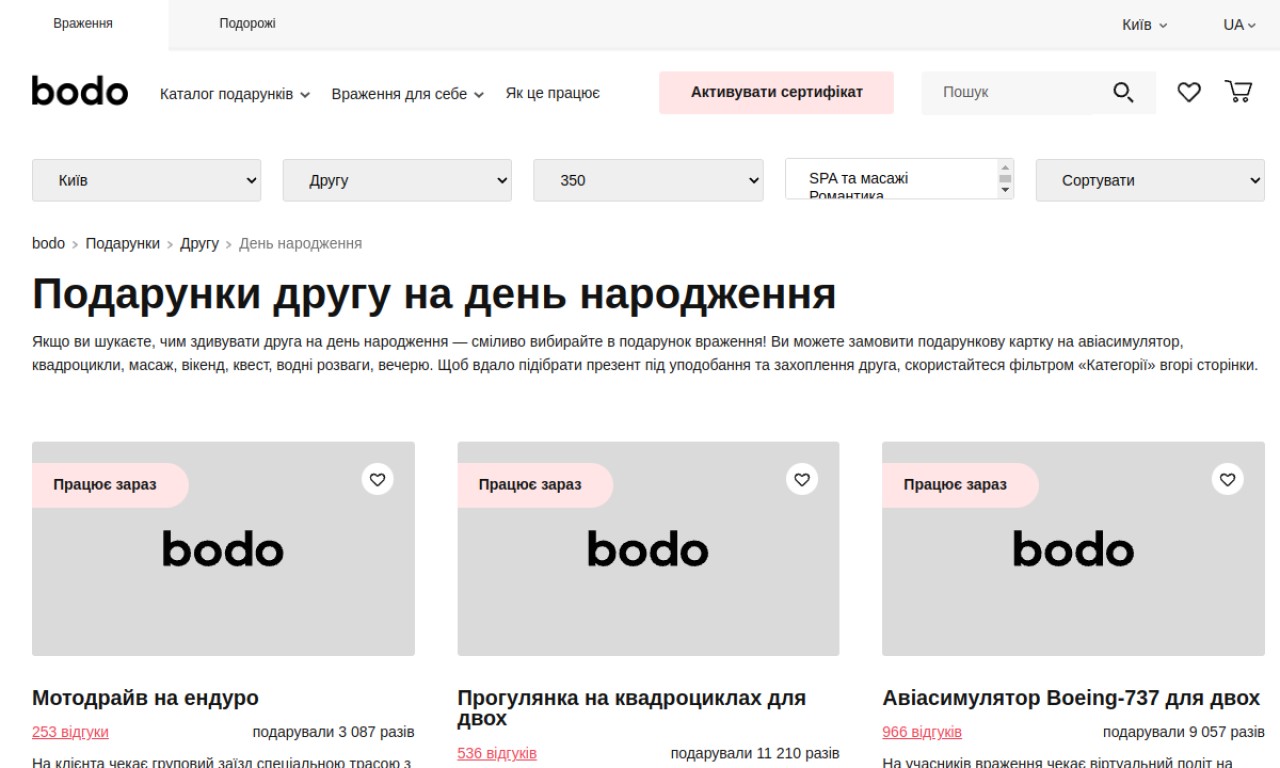Go to the bodo breadcrumb link
Image resolution: width=1280 pixels, height=768 pixels.
coord(48,243)
